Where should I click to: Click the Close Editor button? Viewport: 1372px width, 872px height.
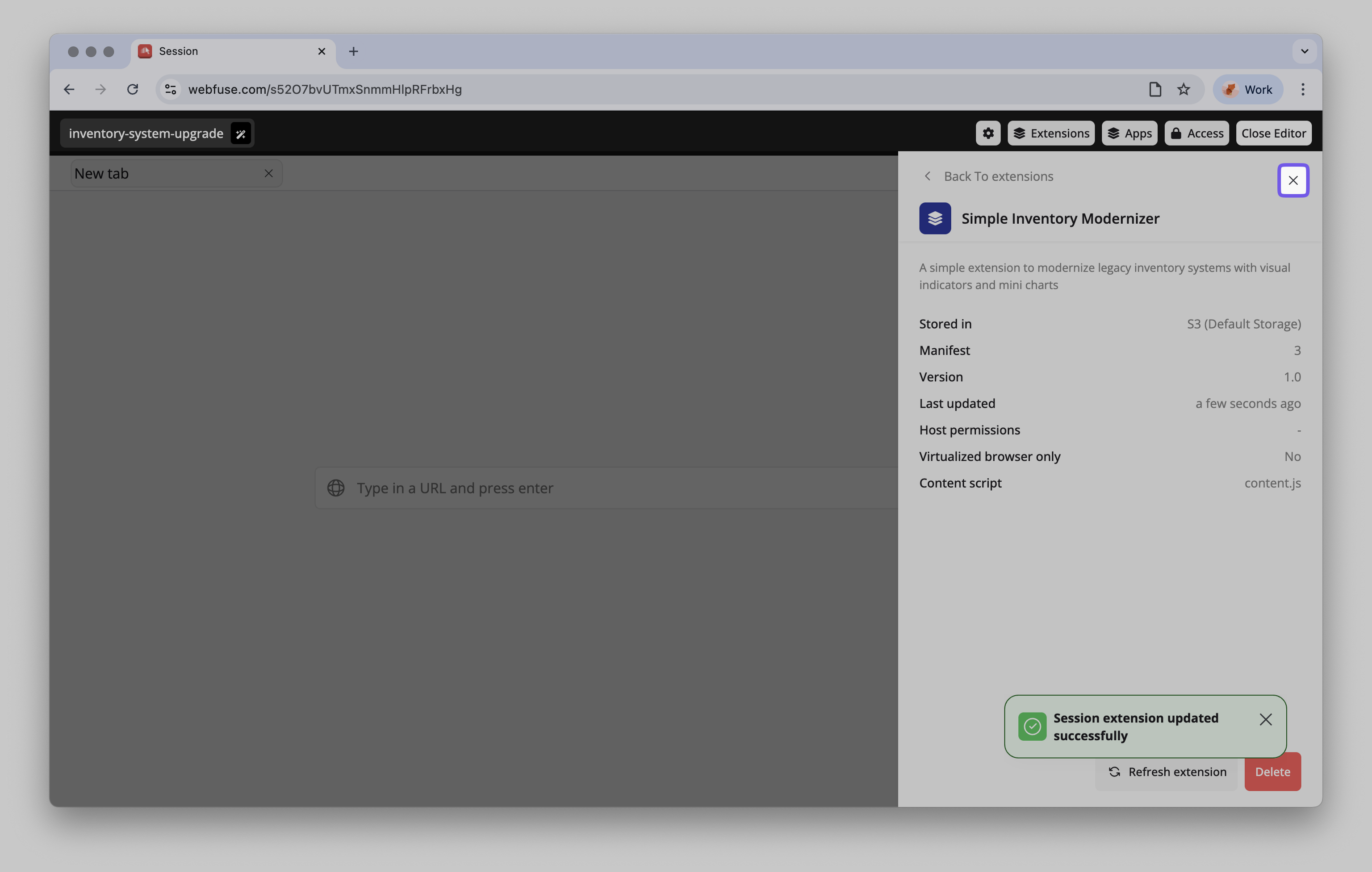pos(1273,133)
